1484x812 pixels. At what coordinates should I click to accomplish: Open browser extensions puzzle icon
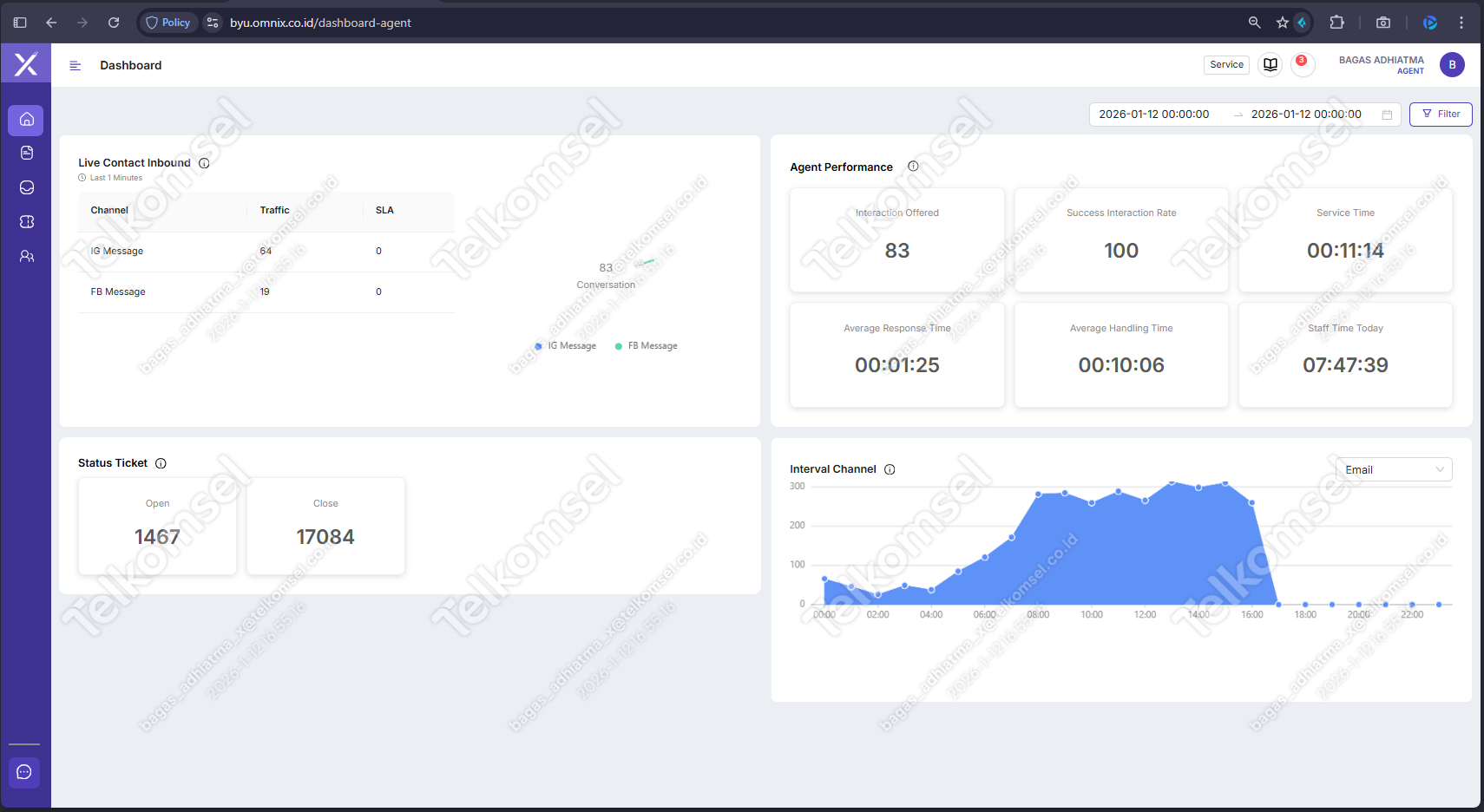(1336, 23)
